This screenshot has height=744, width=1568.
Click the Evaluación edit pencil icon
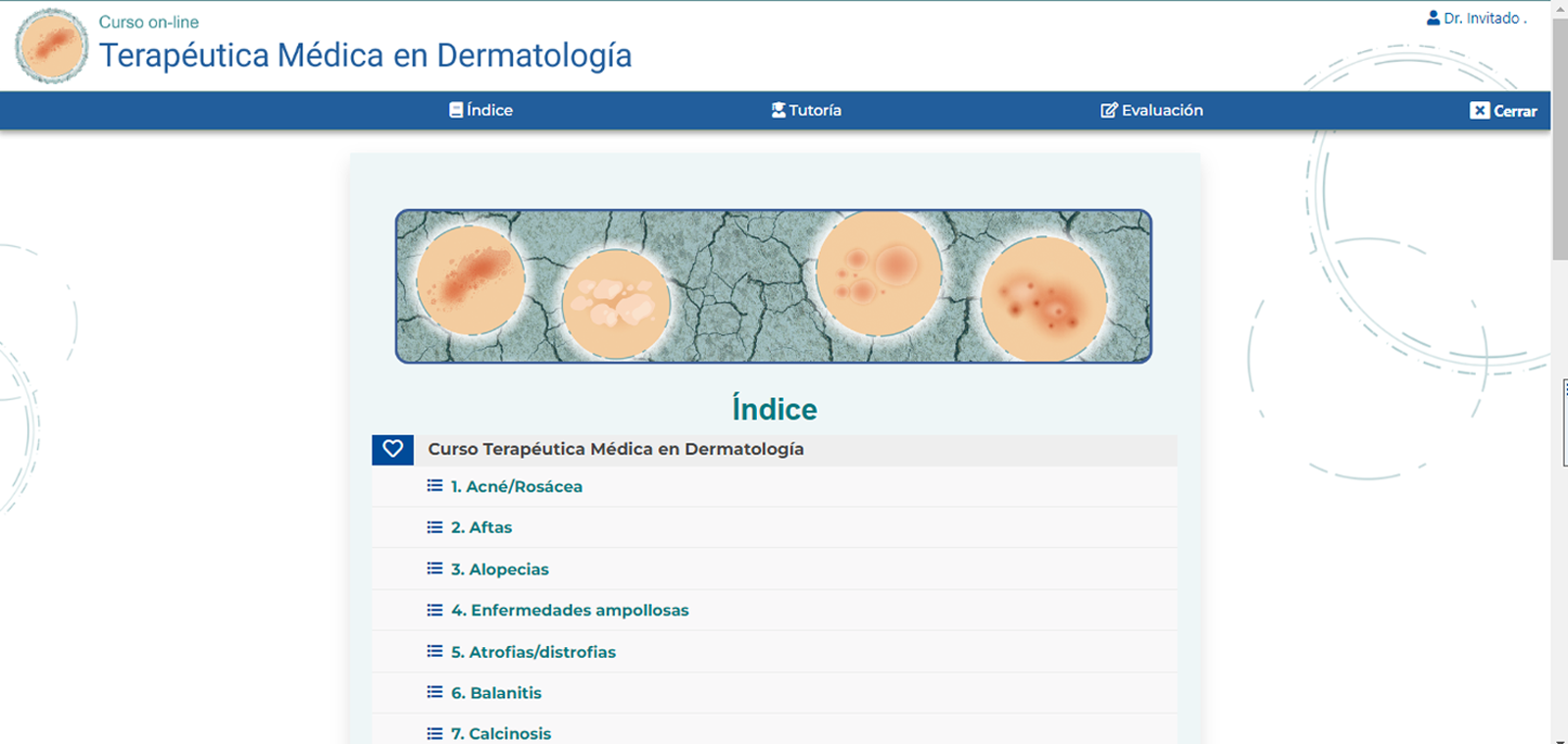pos(1109,110)
